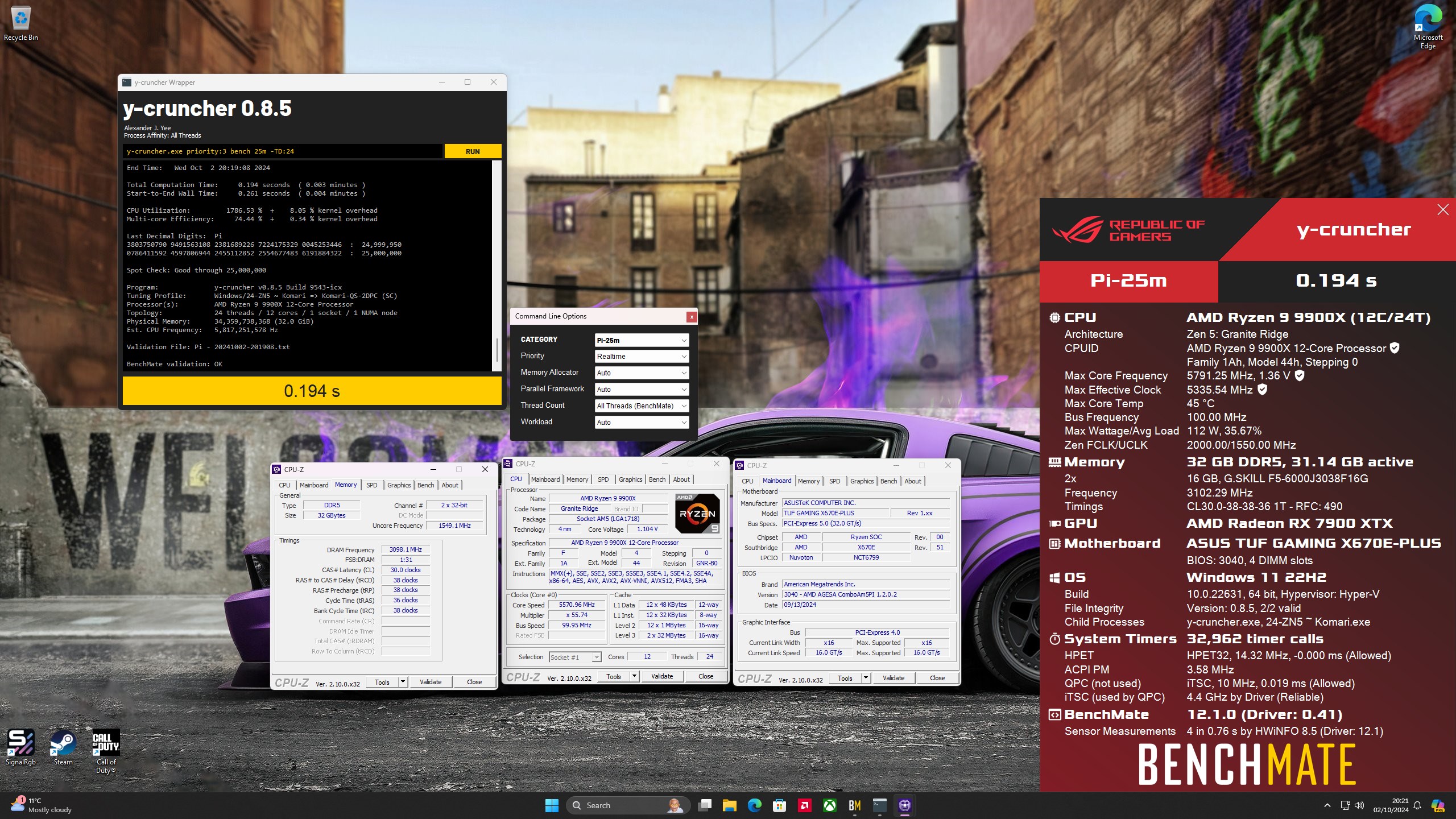
Task: Open the Parallel Framework dropdown
Action: [642, 390]
